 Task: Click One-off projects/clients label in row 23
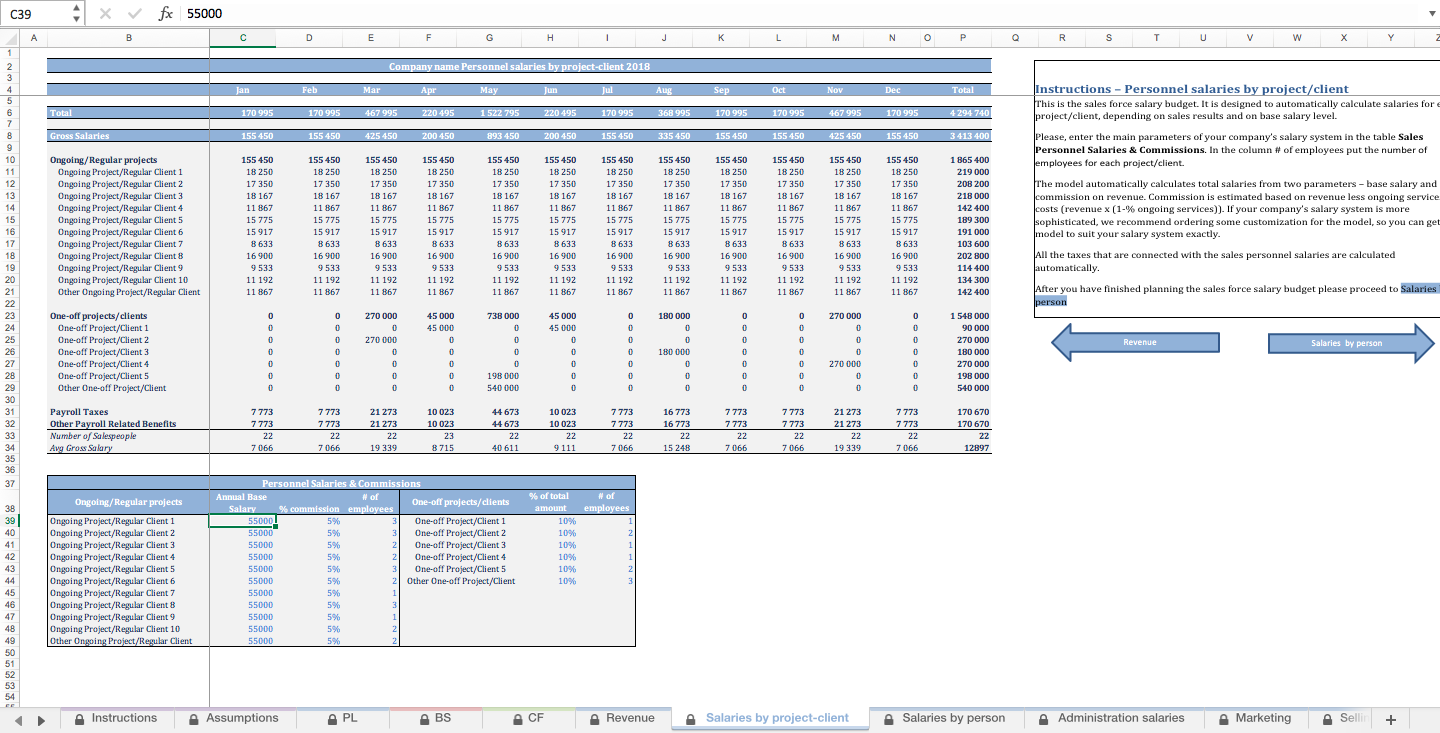point(98,316)
